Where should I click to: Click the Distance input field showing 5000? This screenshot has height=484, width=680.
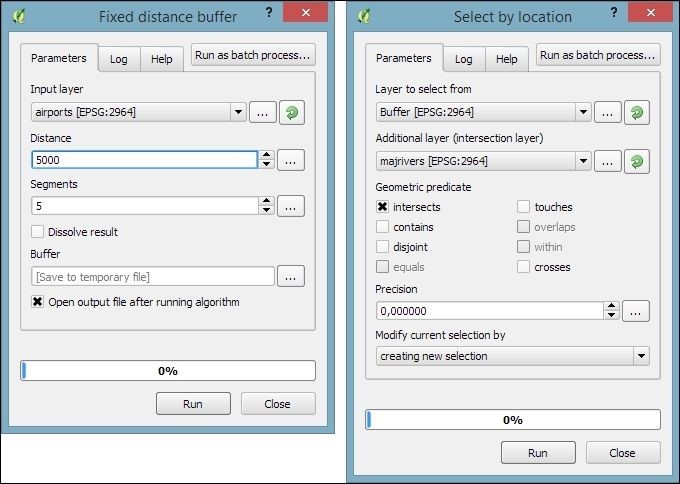(x=145, y=160)
